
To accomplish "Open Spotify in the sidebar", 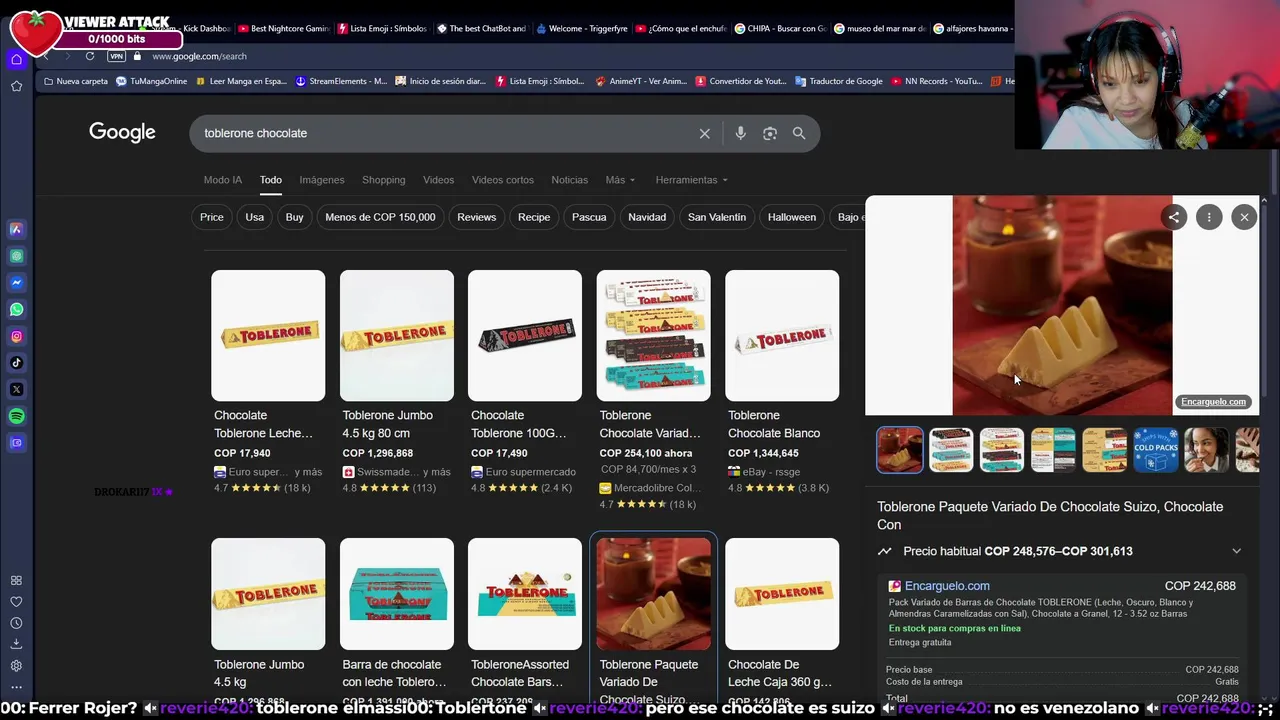I will click(16, 416).
